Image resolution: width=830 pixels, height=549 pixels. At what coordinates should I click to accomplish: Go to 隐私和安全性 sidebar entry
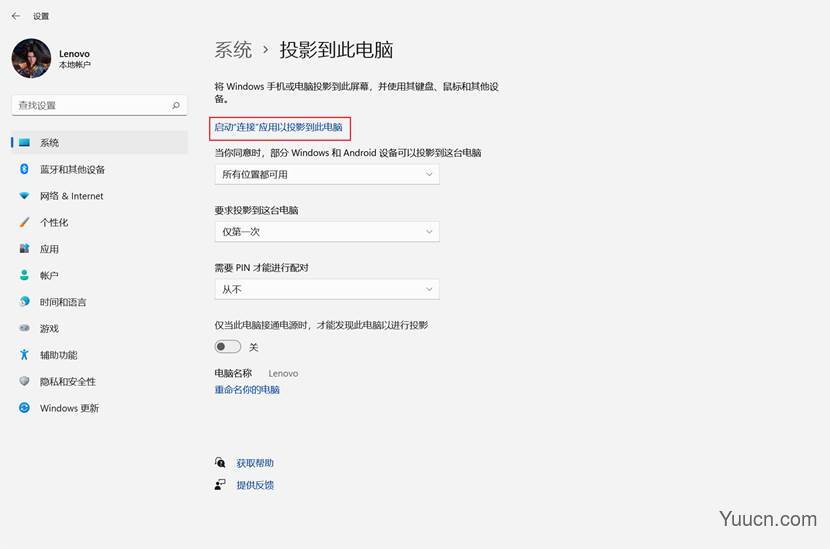pyautogui.click(x=99, y=381)
